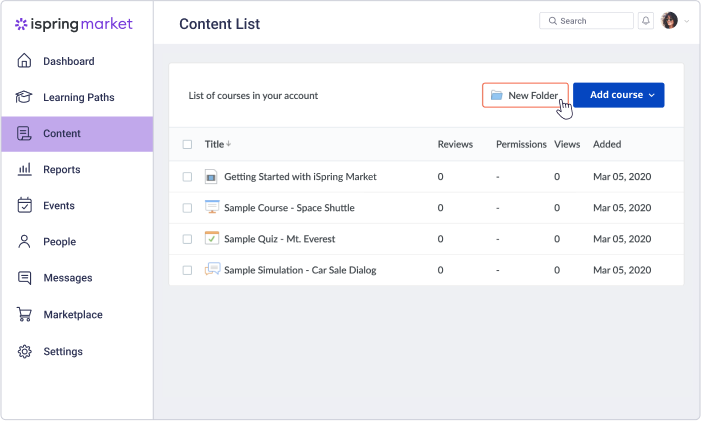
Task: Click the iSpring Market logo
Action: click(74, 24)
